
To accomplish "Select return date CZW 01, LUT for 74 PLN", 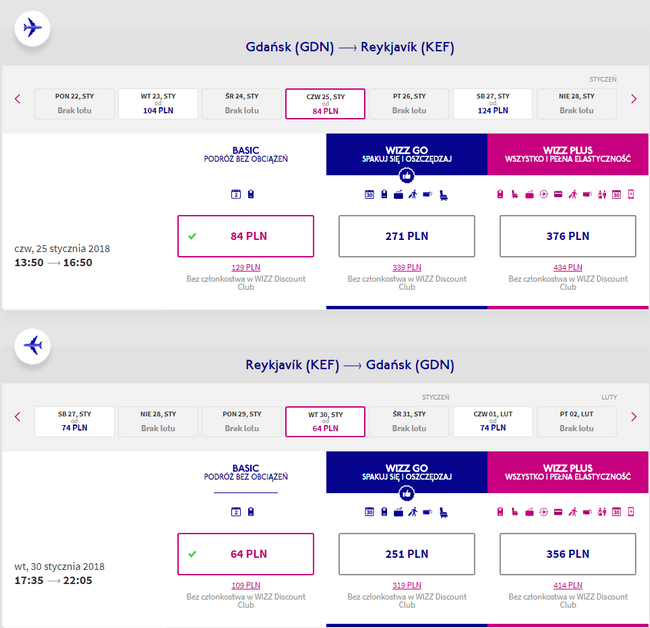I will (493, 422).
